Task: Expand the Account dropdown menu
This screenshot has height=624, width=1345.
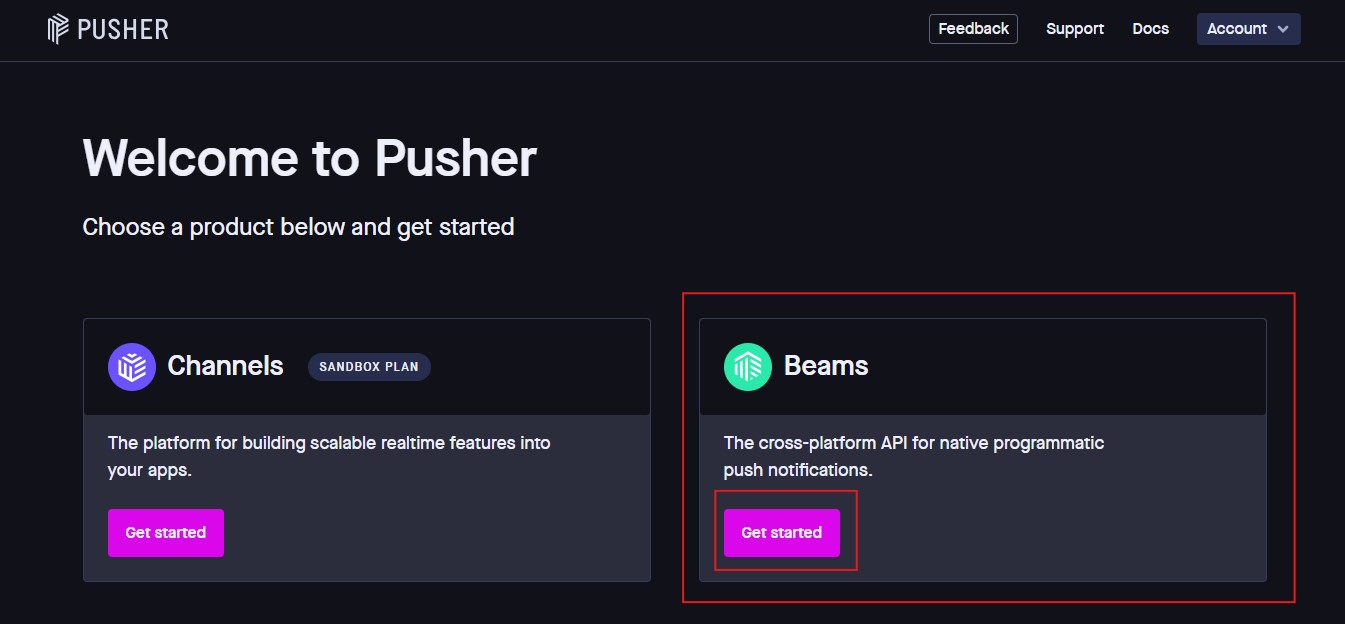Action: [1237, 29]
